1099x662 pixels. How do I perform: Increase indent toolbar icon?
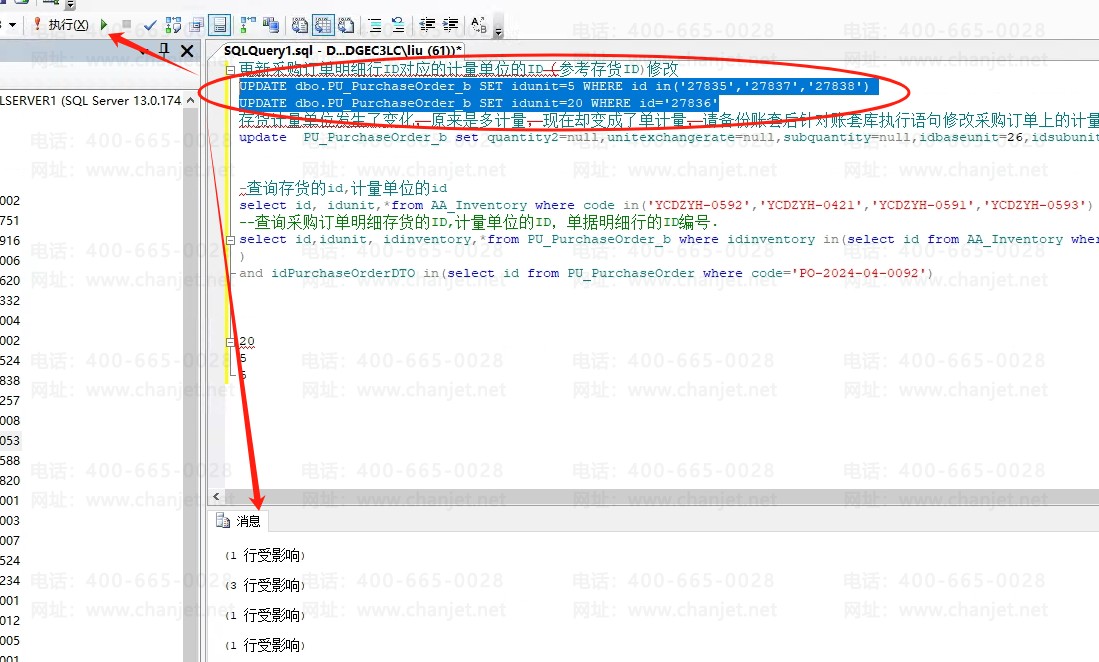click(x=450, y=25)
